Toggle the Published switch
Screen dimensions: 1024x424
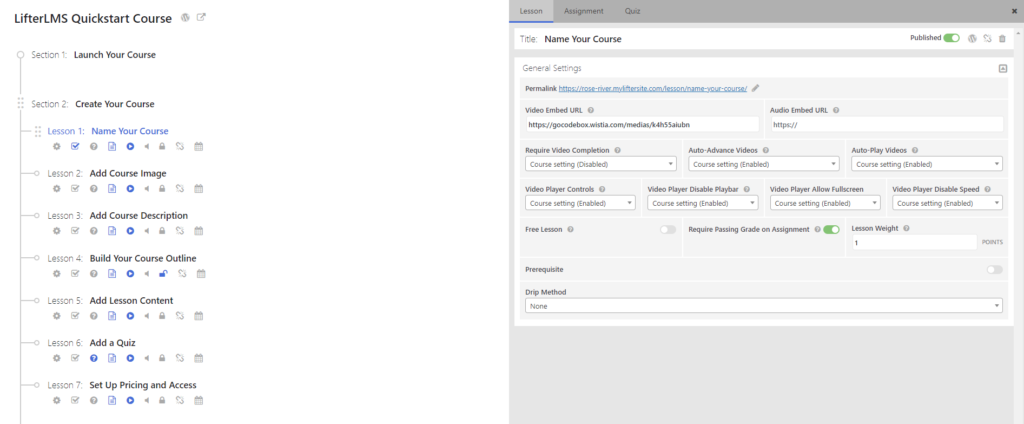[952, 39]
